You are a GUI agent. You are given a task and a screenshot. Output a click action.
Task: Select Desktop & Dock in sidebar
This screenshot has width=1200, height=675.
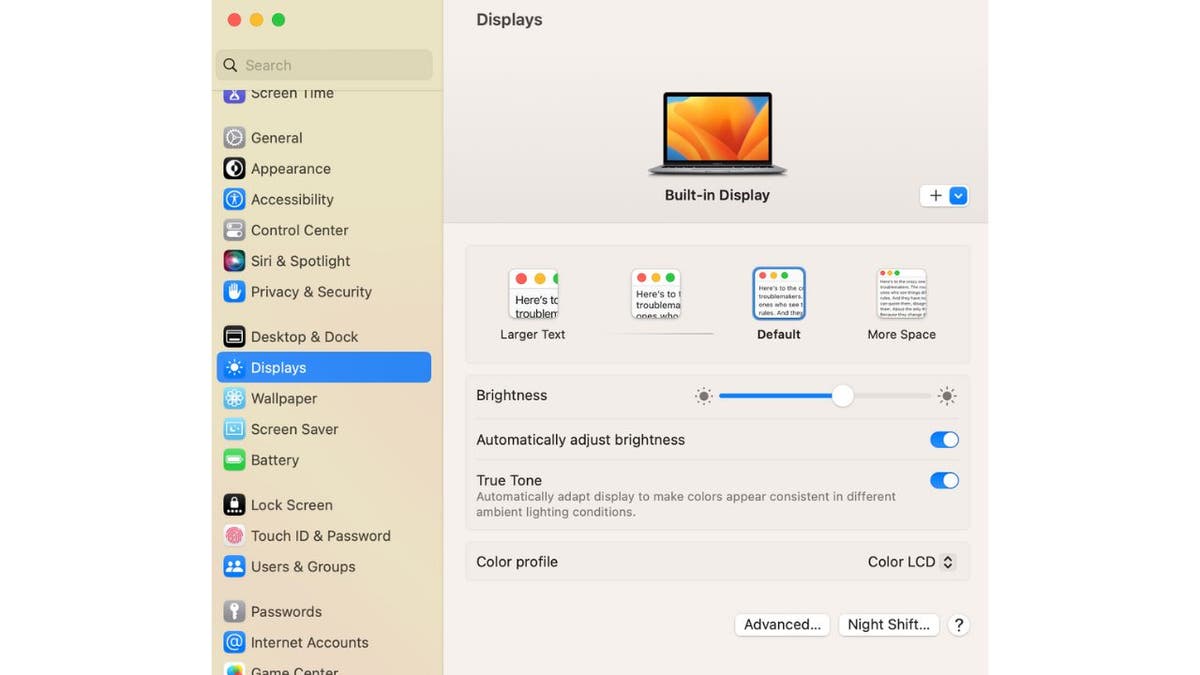tap(324, 337)
